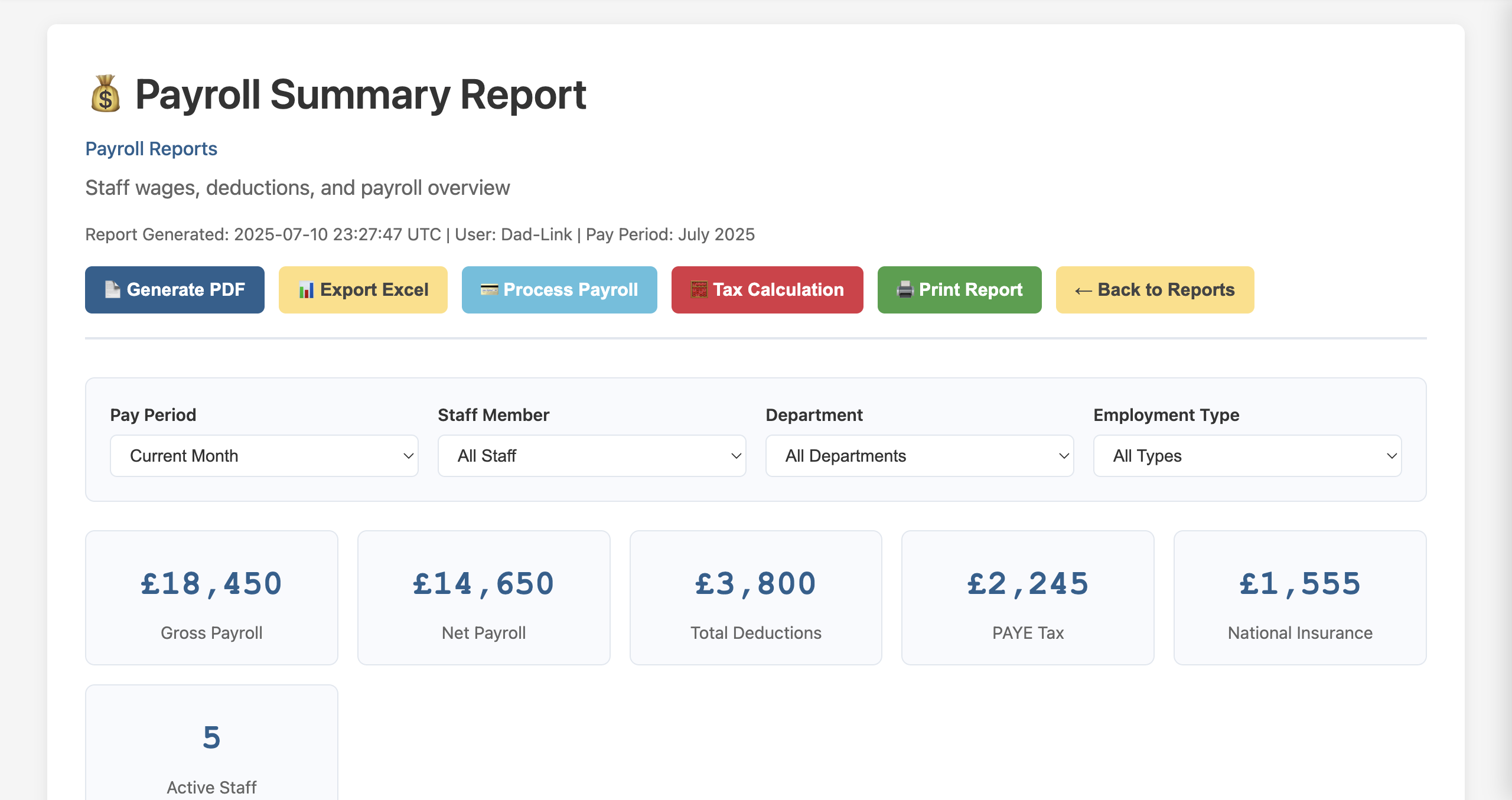The height and width of the screenshot is (800, 1512).
Task: Click the abacus icon on Tax Calculation
Action: pyautogui.click(x=699, y=290)
